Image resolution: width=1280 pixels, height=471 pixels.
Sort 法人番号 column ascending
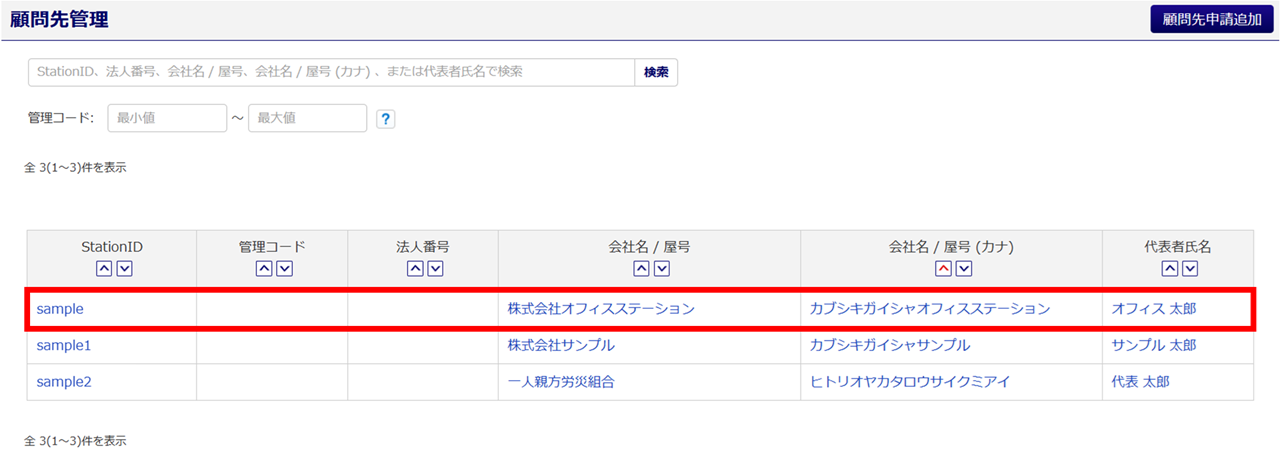(x=414, y=268)
